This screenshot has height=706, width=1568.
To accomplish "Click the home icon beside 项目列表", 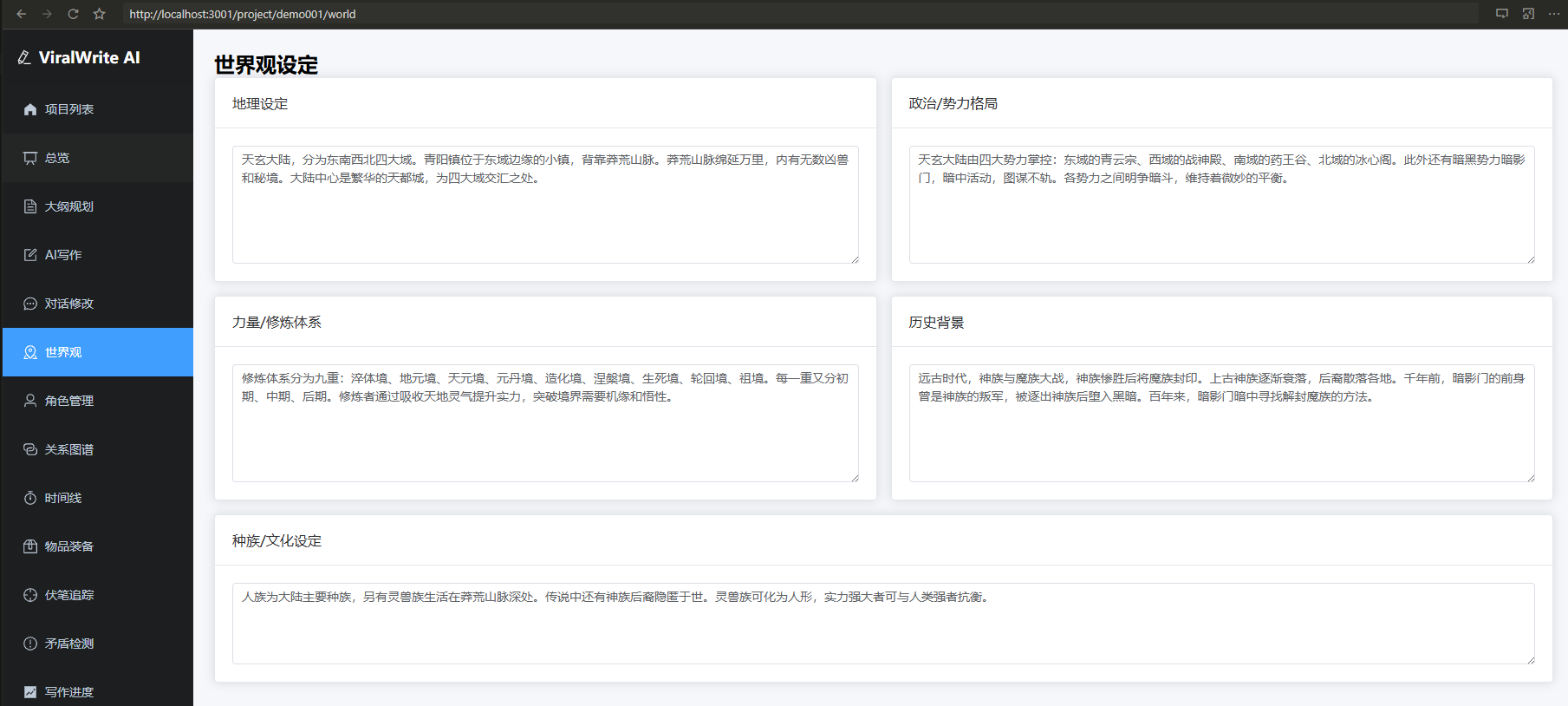I will click(x=30, y=109).
